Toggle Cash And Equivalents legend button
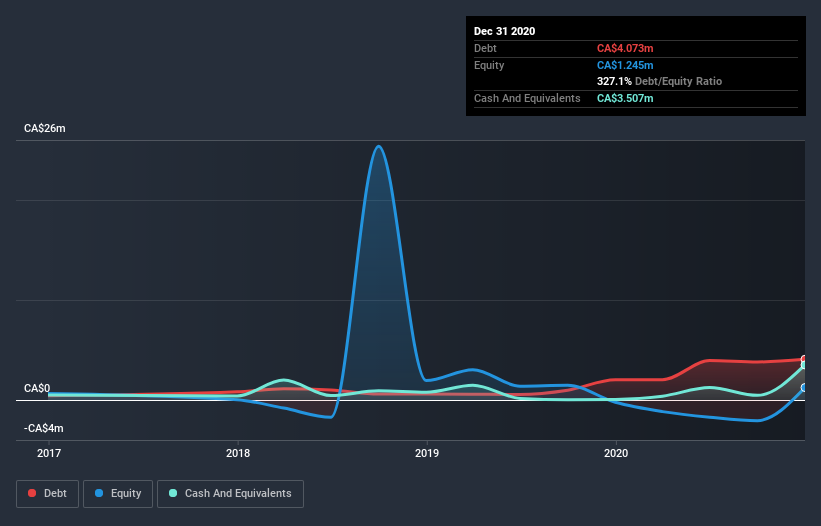821x526 pixels. (x=230, y=494)
